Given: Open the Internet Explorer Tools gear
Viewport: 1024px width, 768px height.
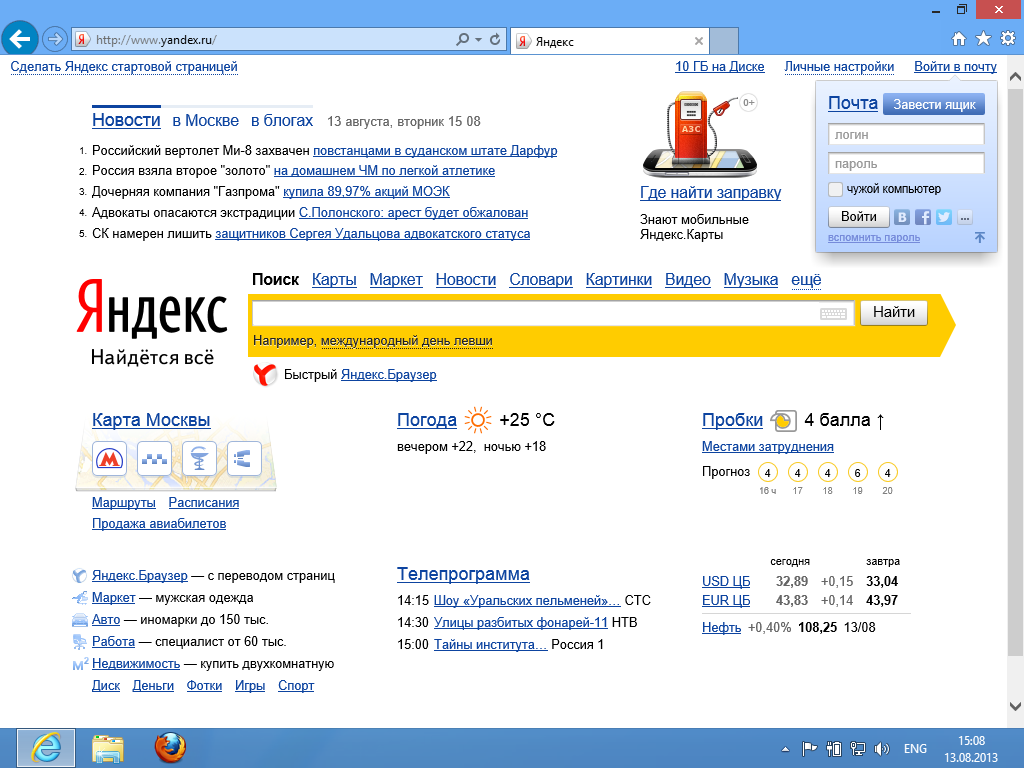Looking at the screenshot, I should (x=1007, y=39).
